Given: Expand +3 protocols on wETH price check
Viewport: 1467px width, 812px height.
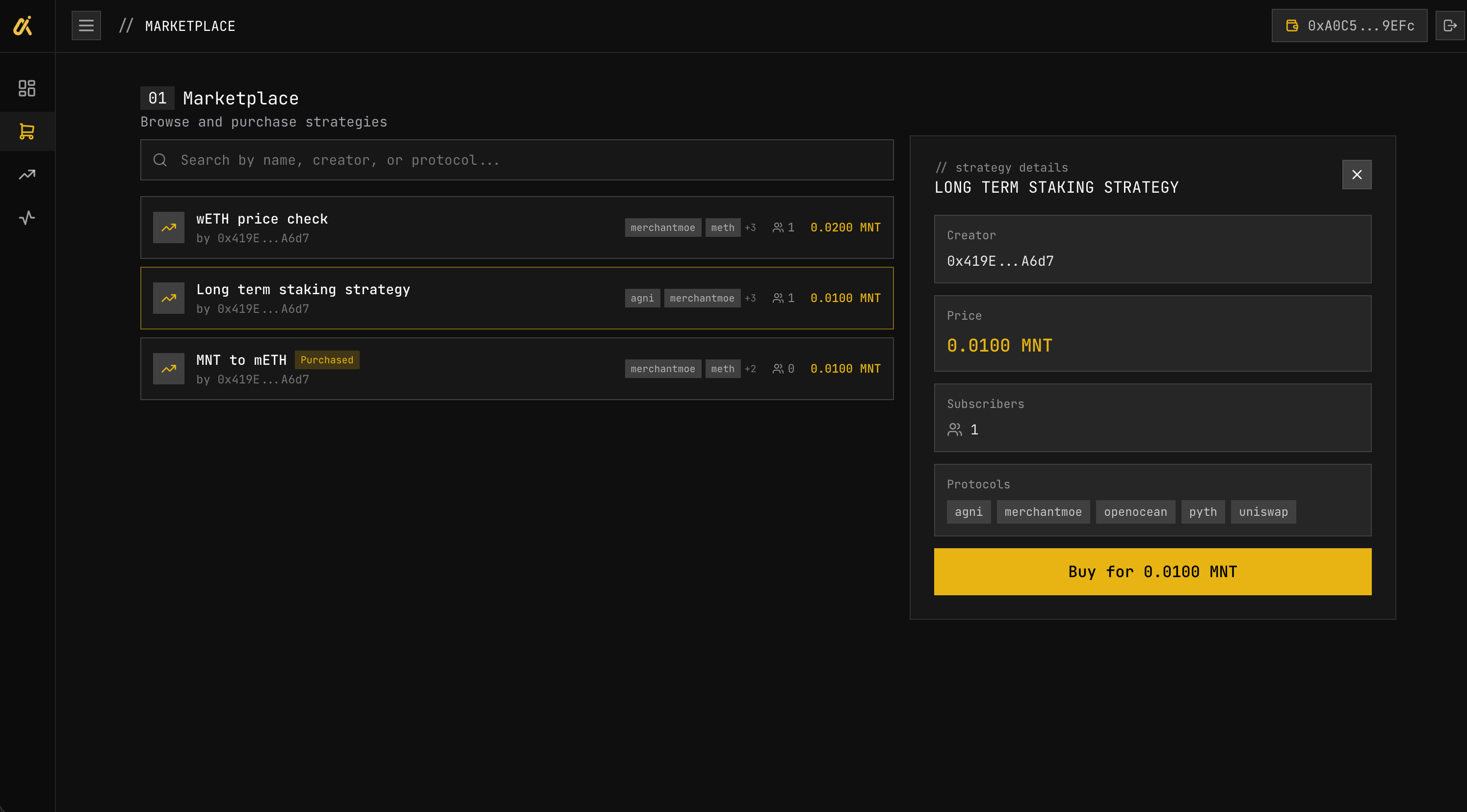Looking at the screenshot, I should point(750,228).
